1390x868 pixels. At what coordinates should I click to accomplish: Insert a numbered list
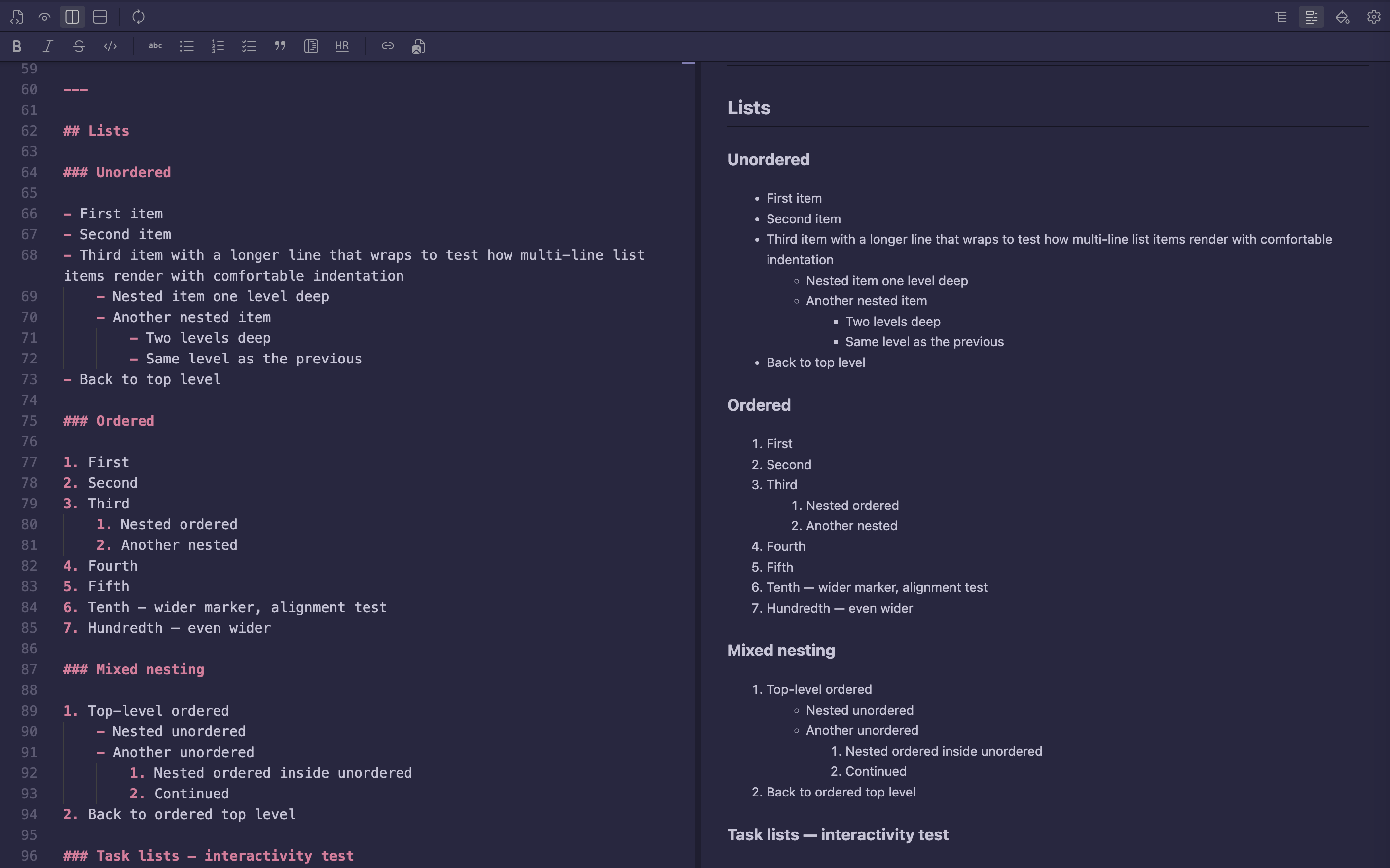(218, 46)
